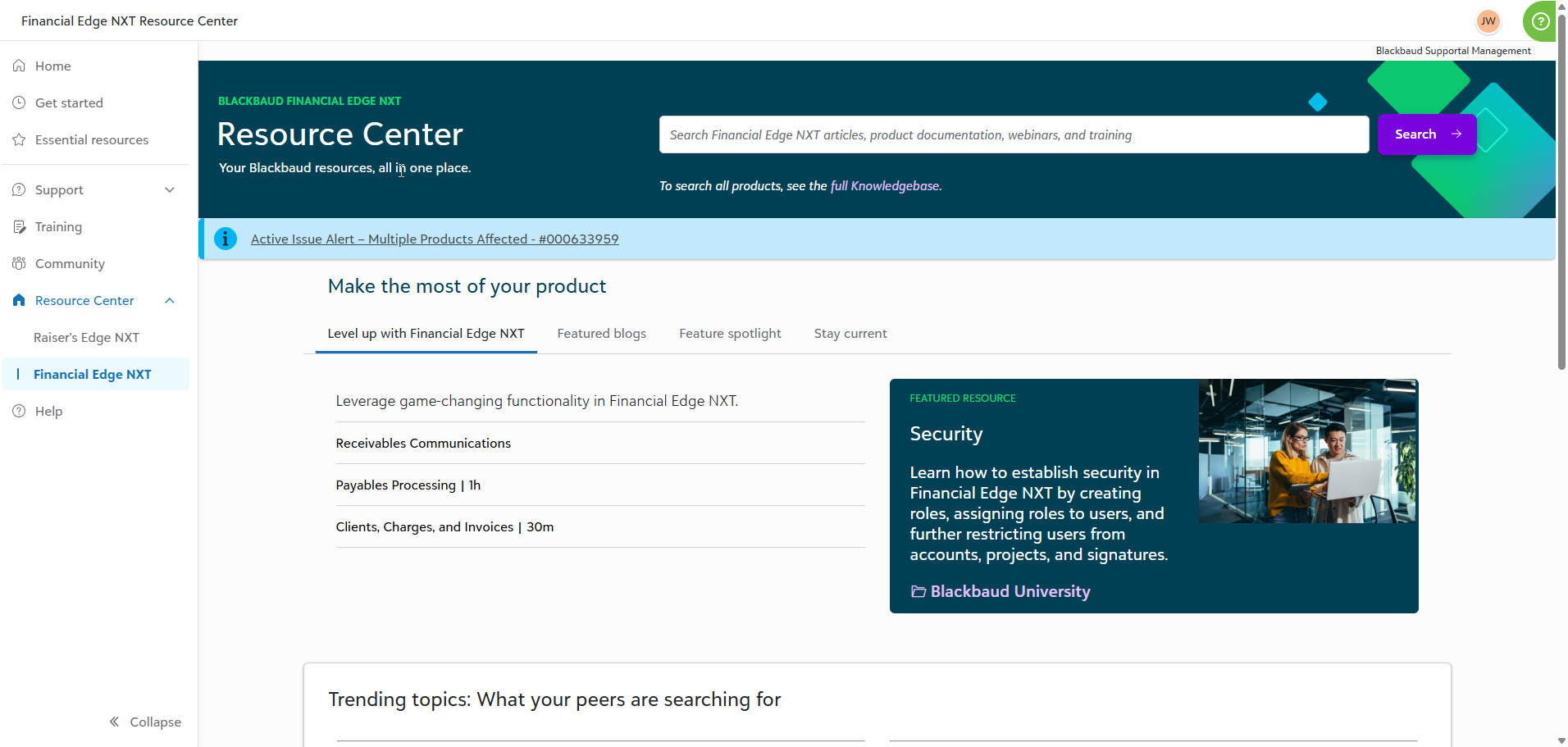
Task: Click the Collapse double-chevron icon
Action: click(115, 722)
